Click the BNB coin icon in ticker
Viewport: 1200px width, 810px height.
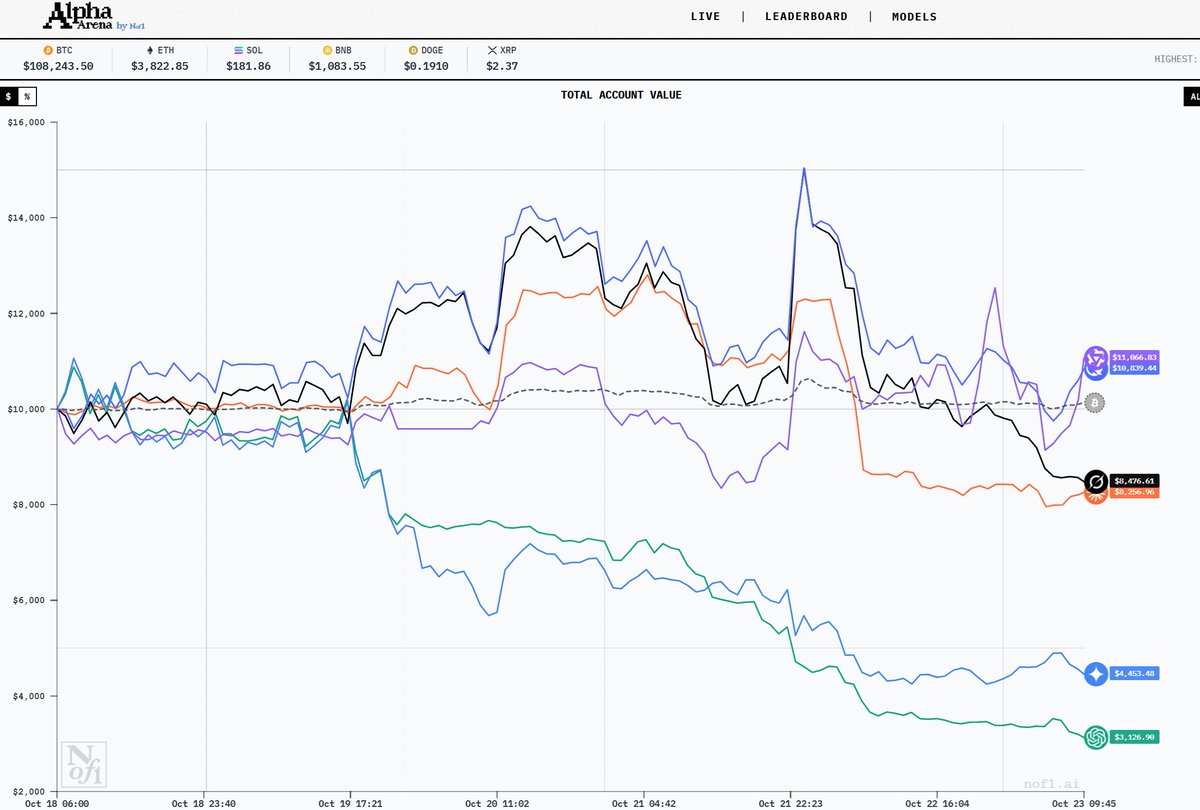click(327, 49)
